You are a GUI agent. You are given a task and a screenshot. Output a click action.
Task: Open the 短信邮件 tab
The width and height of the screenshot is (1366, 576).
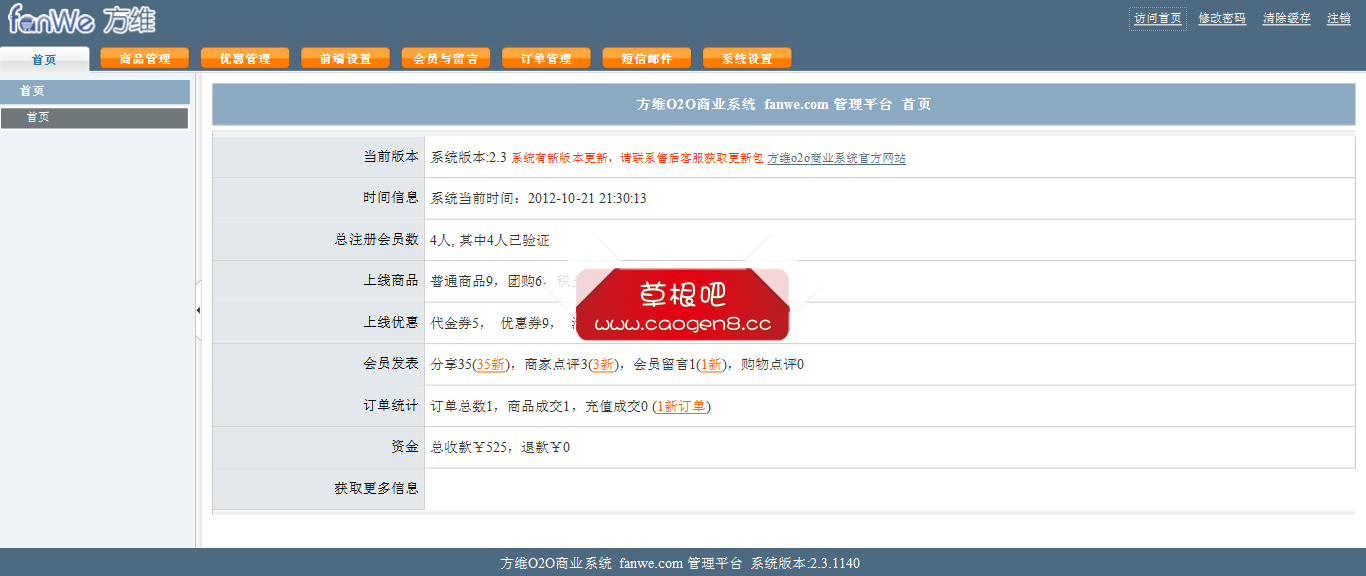[x=646, y=57]
